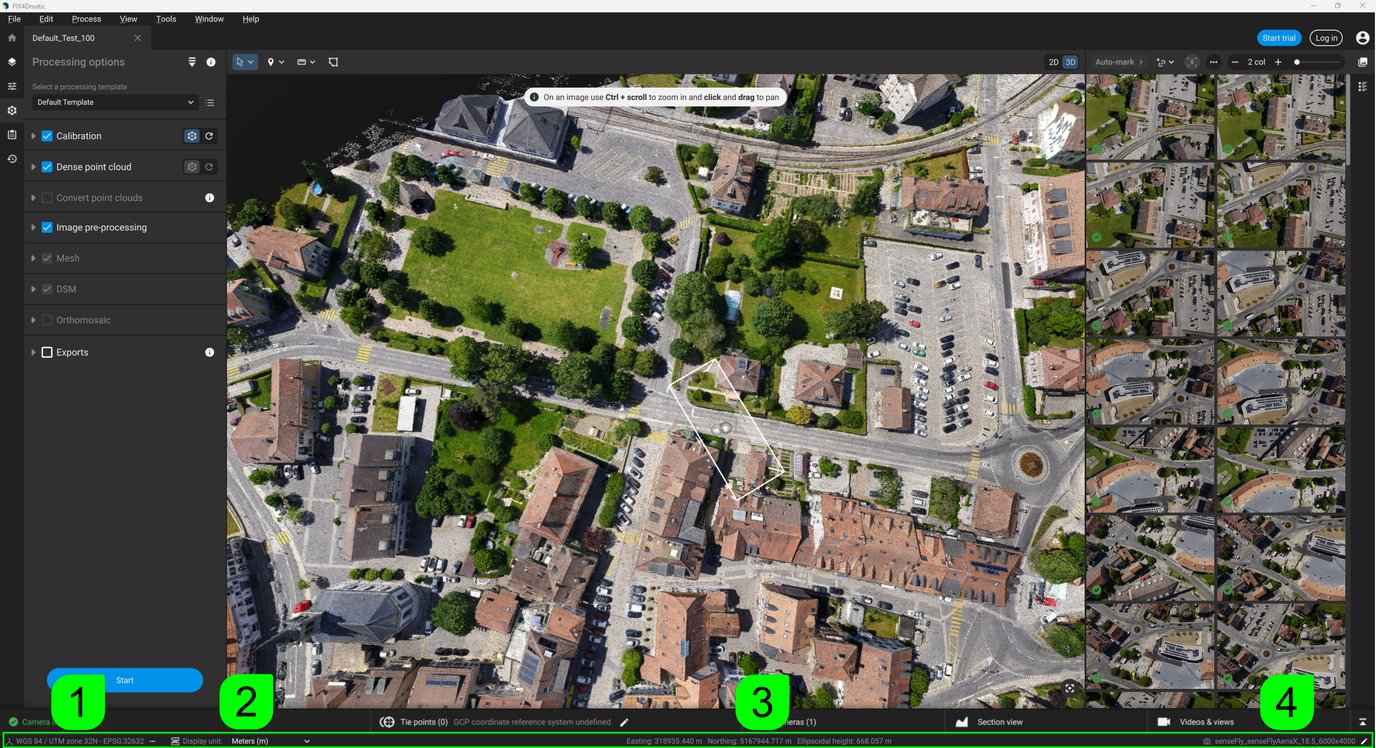Click the info icon beside Exports
Image resolution: width=1376 pixels, height=748 pixels.
click(210, 353)
